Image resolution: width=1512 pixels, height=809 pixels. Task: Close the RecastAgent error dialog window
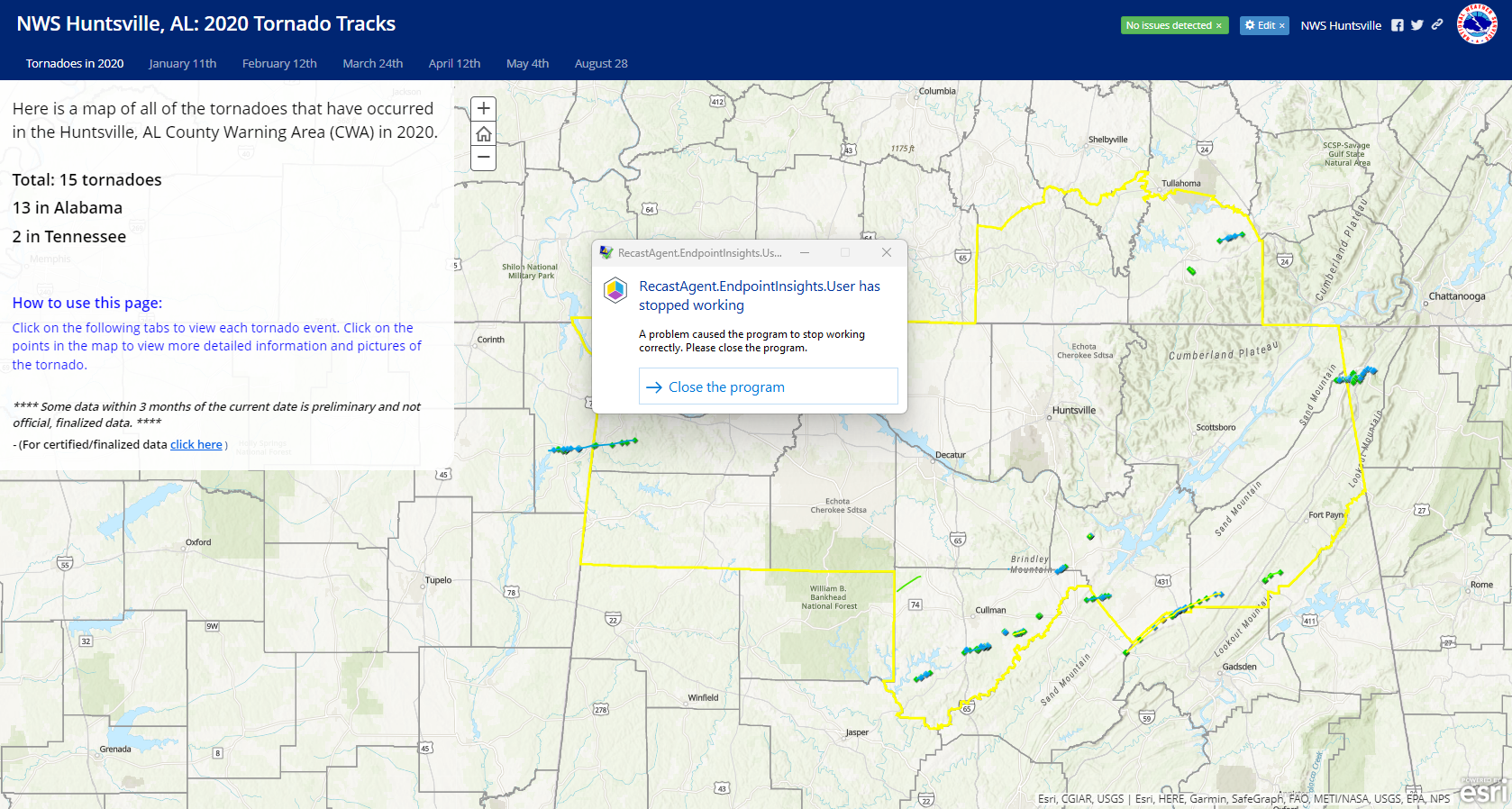pos(887,253)
